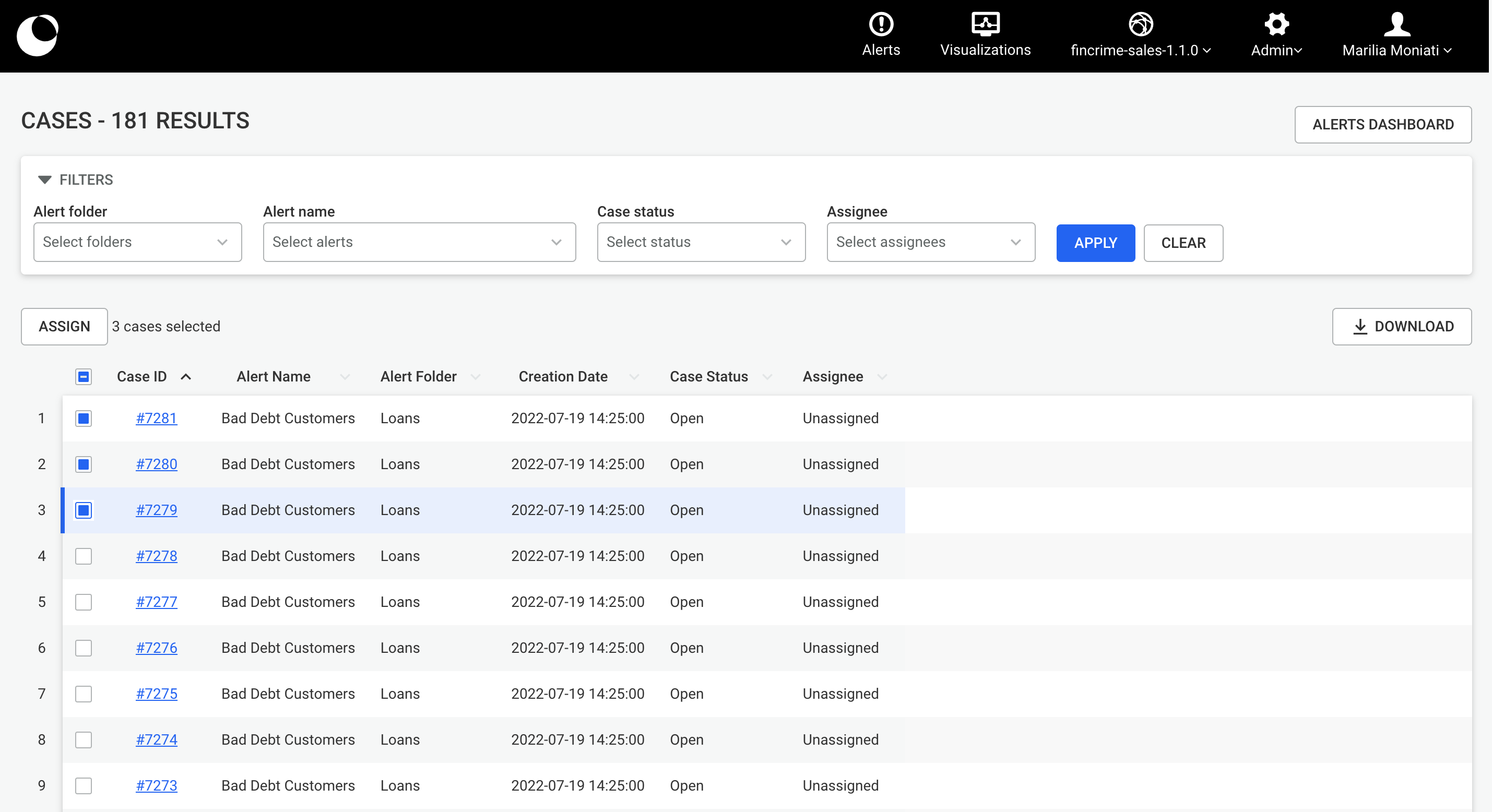This screenshot has height=812, width=1492.
Task: Click the ASSIGN button
Action: 64,327
